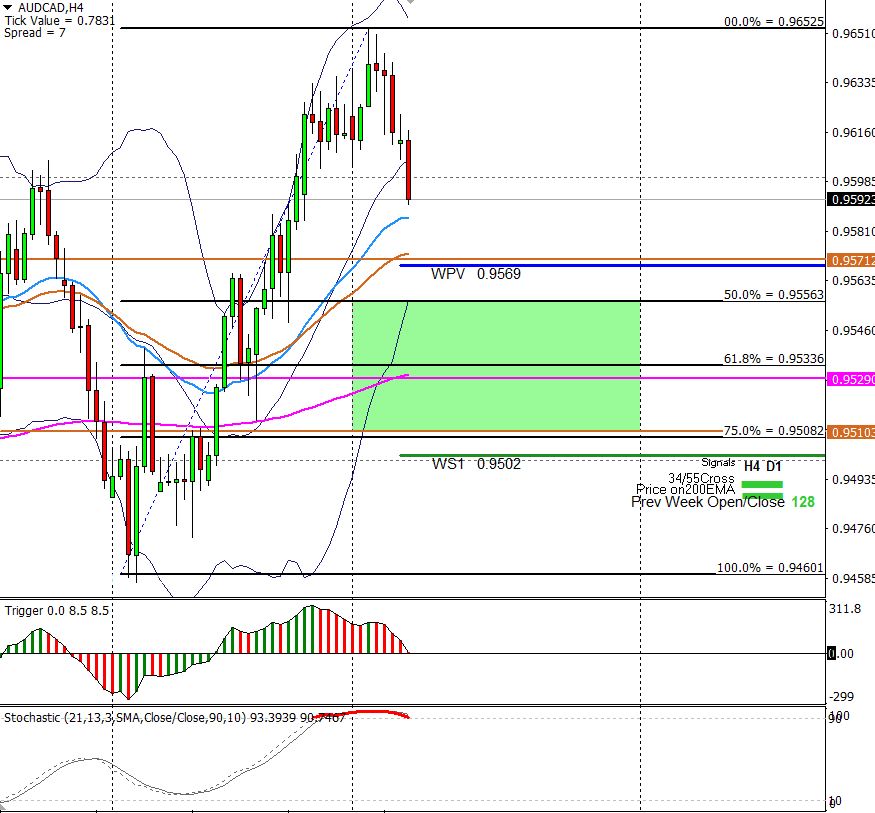Select the WPV 0.9569 pivot label
This screenshot has height=813, width=875.
coord(476,273)
